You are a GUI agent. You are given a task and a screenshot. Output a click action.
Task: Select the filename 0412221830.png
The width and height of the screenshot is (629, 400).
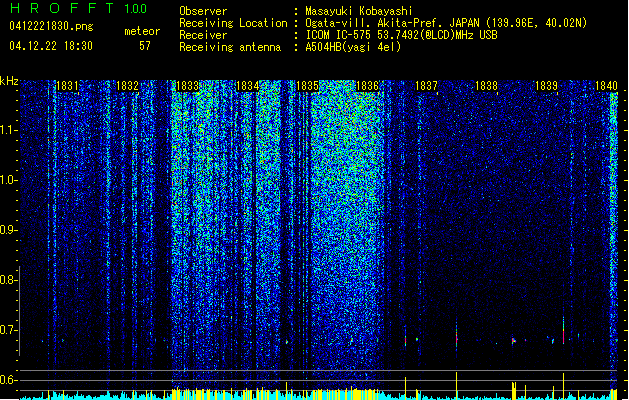[x=51, y=27]
